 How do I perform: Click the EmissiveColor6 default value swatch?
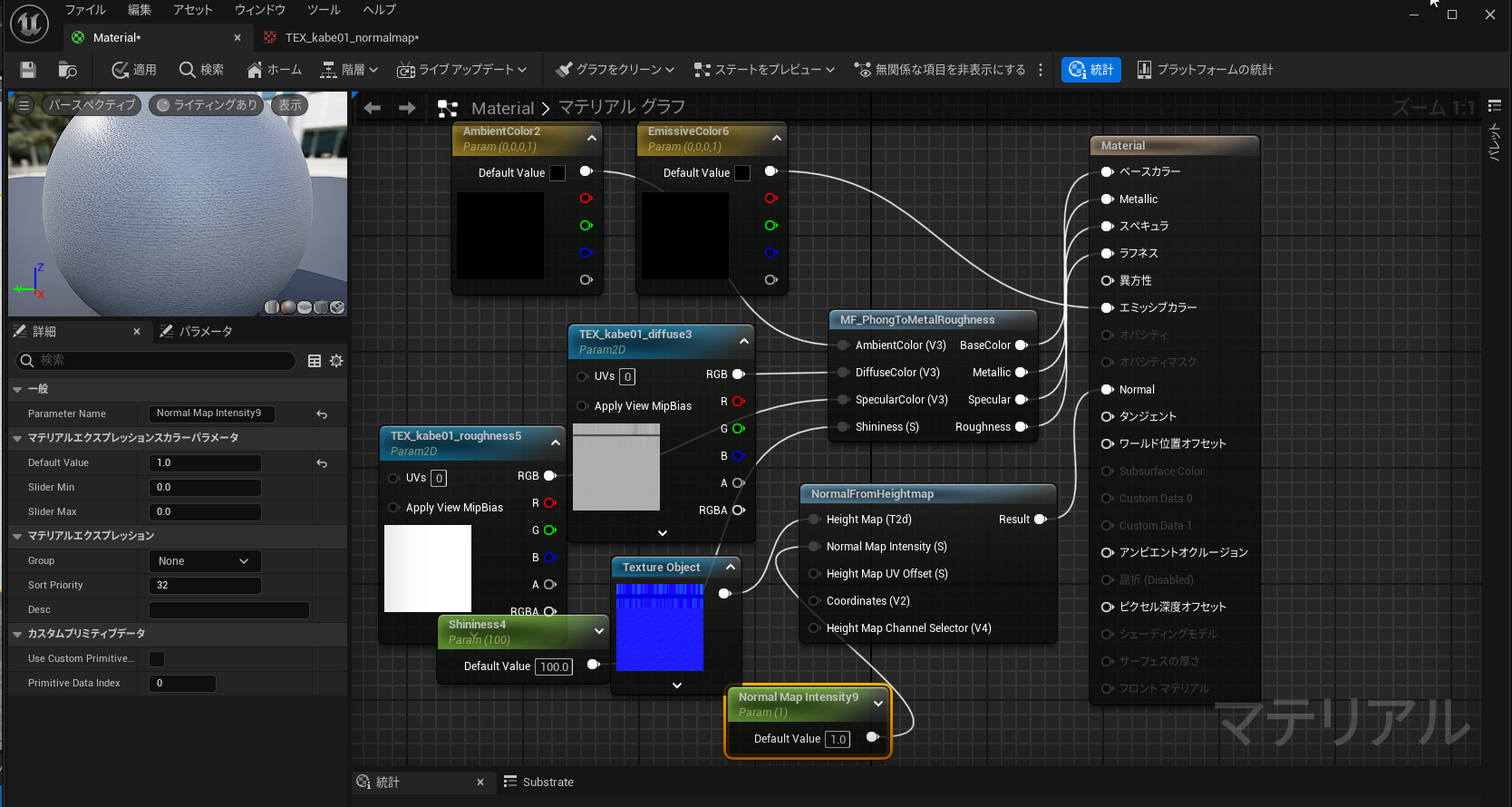[x=741, y=173]
